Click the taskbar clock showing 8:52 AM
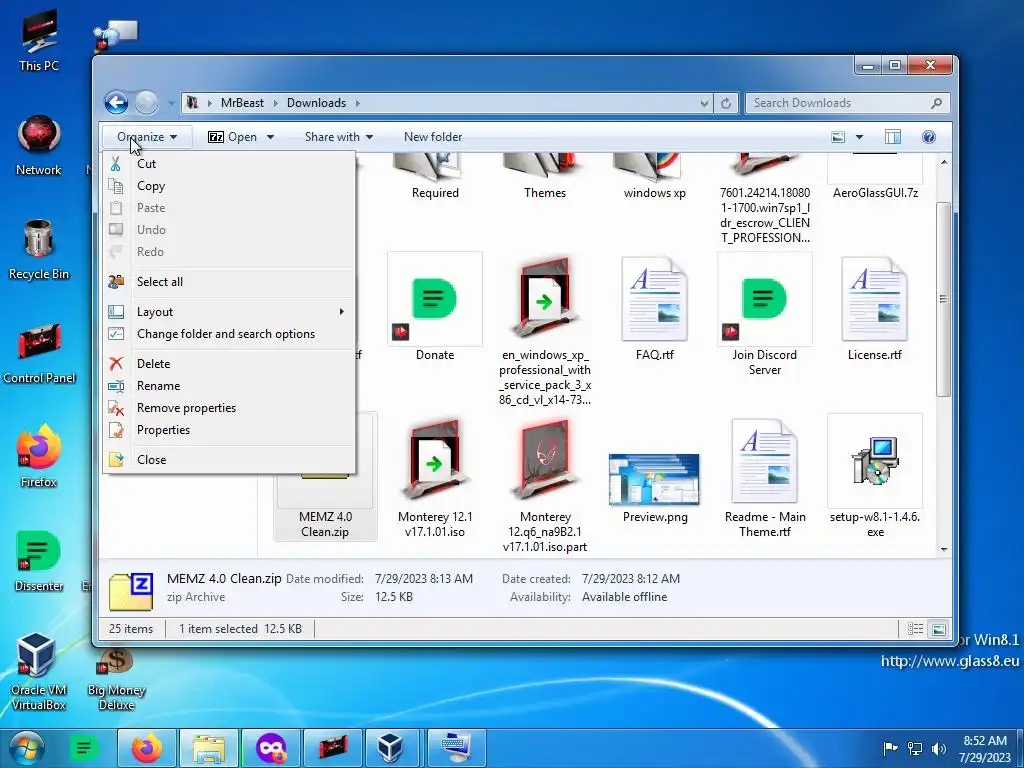Viewport: 1024px width, 768px height. pyautogui.click(x=985, y=749)
